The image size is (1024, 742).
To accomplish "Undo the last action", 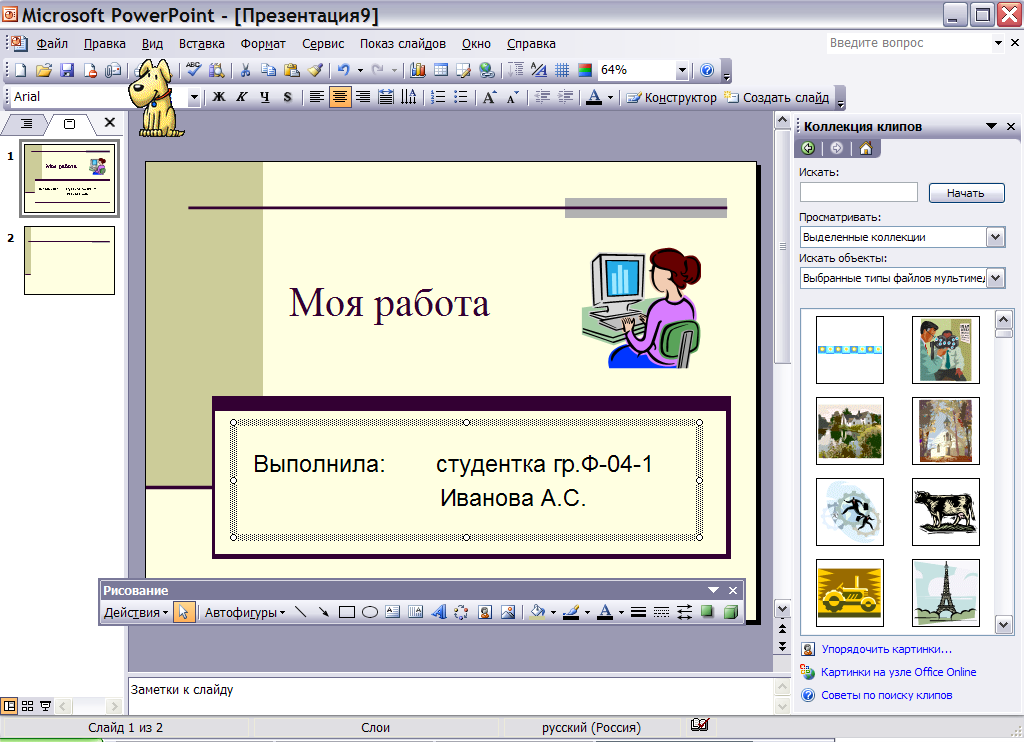I will (x=344, y=70).
